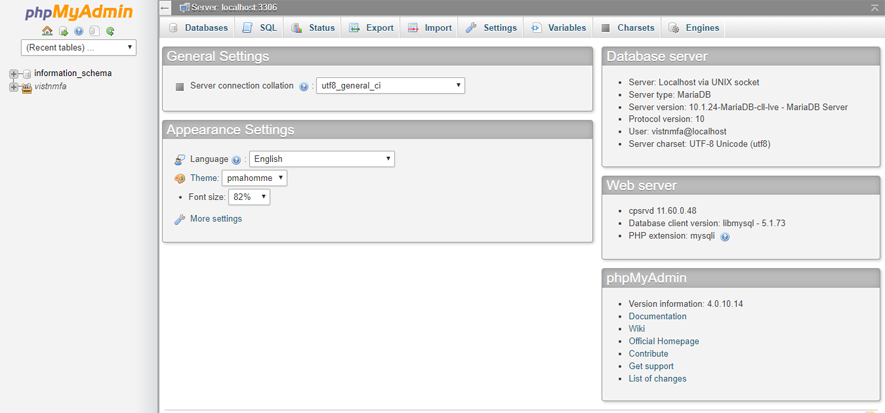
Task: Click the Database server panel header
Action: [741, 56]
